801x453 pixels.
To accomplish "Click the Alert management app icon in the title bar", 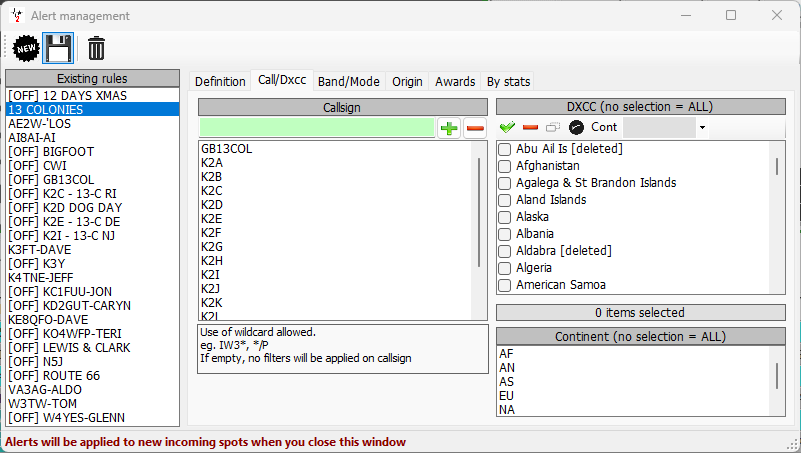I will click(17, 15).
